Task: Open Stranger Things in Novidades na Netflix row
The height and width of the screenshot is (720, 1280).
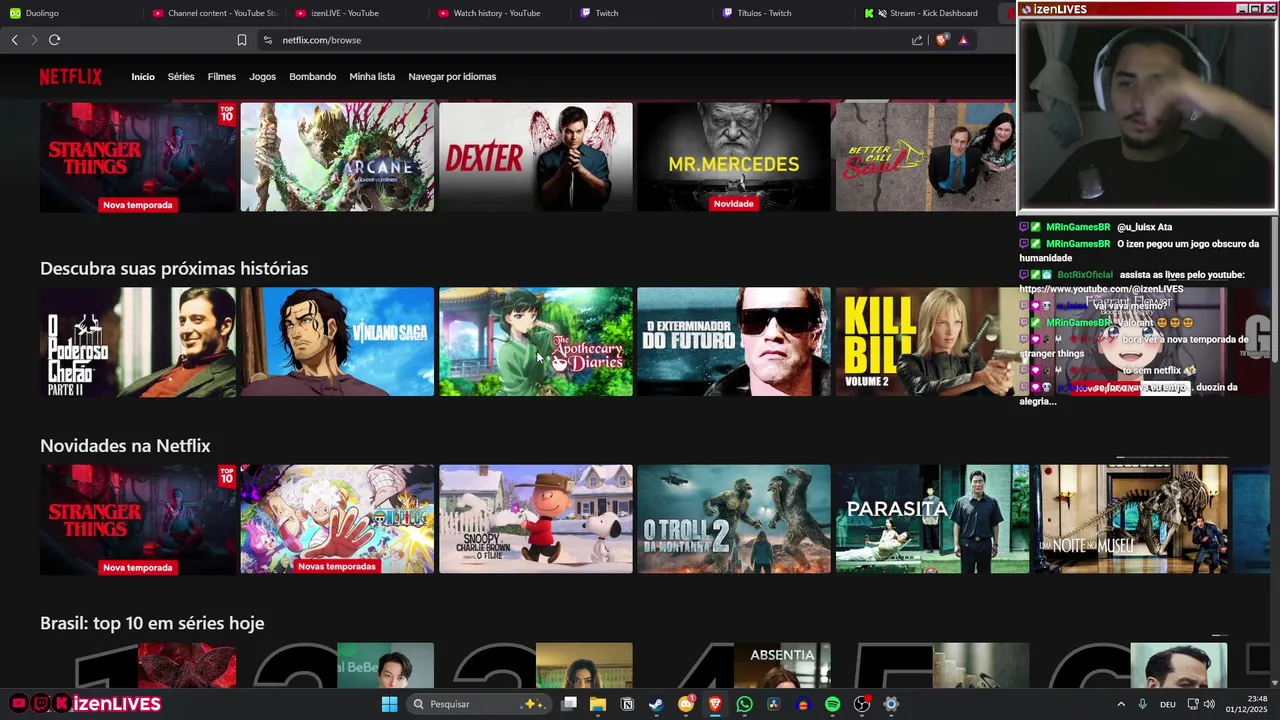Action: 138,519
